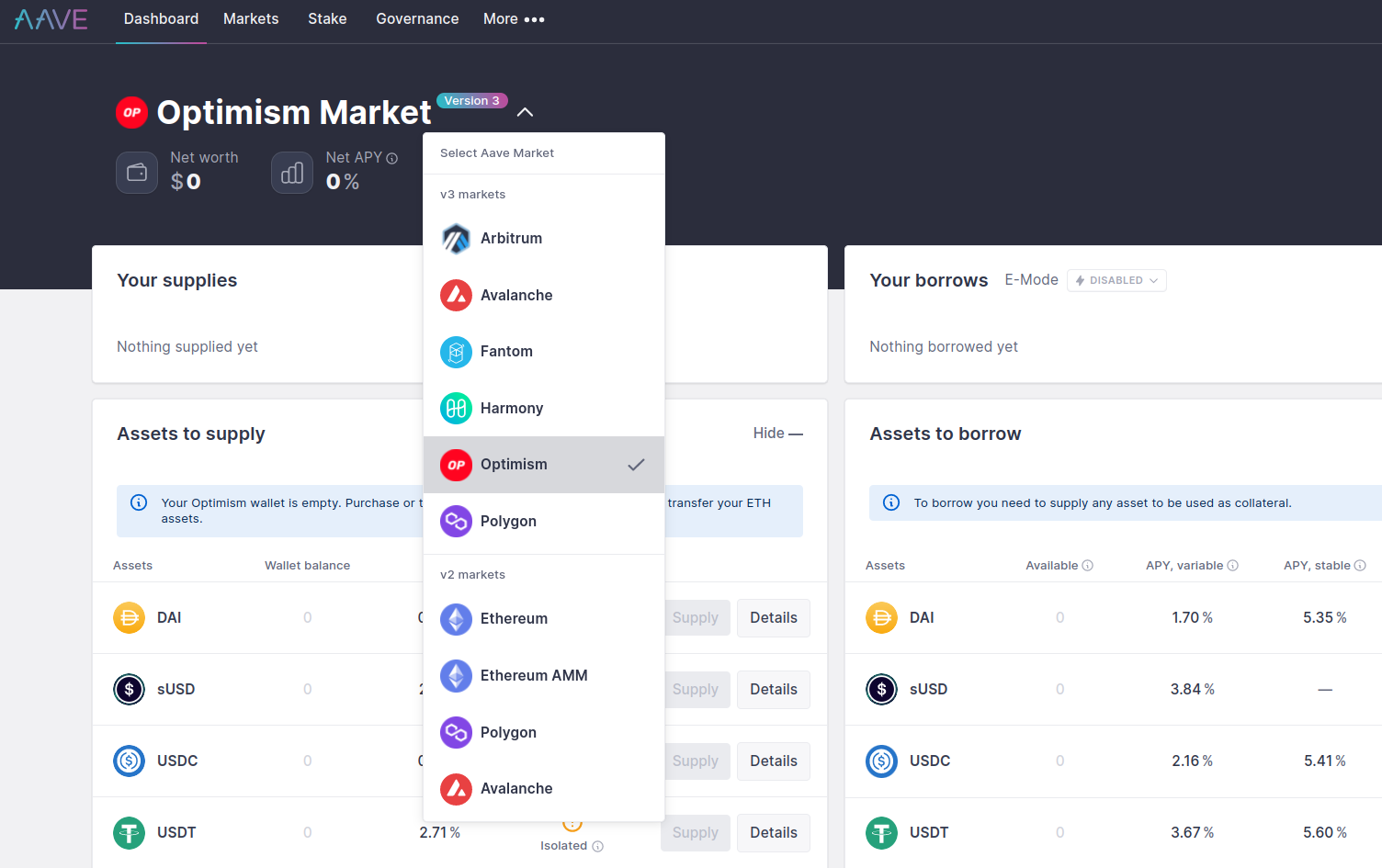This screenshot has height=868, width=1382.
Task: Click the Arbitrum logo icon
Action: pos(456,239)
